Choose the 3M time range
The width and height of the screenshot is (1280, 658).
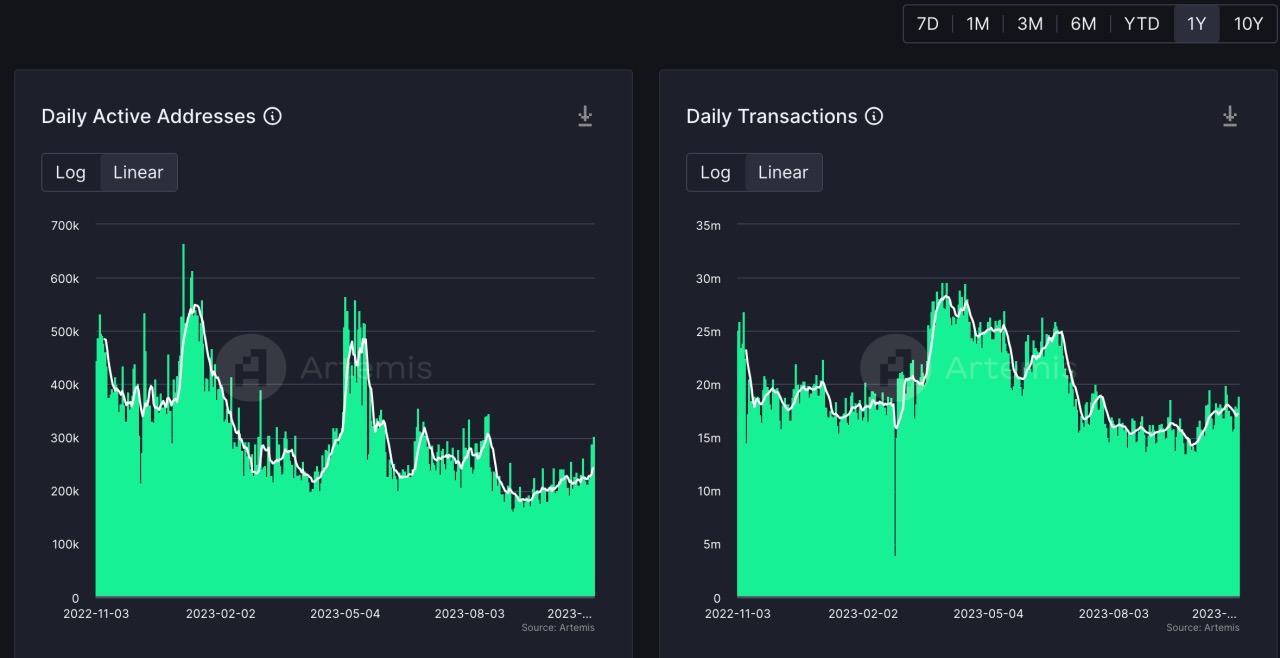pos(1030,24)
